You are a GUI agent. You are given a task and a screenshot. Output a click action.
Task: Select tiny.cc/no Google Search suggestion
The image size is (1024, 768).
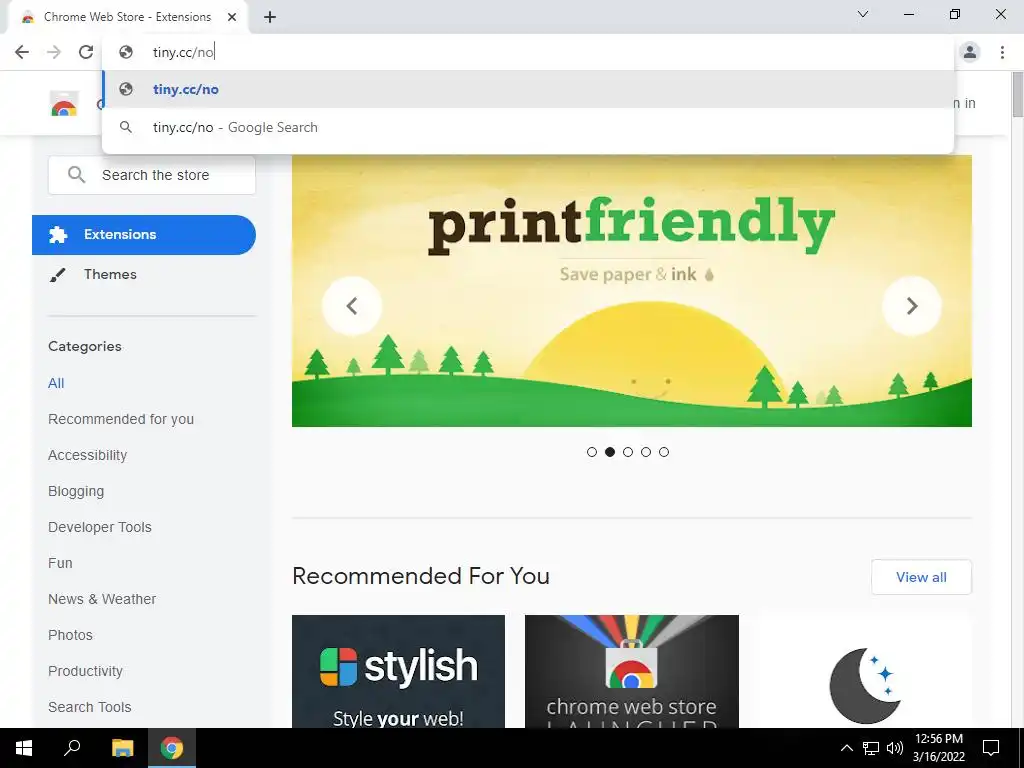click(x=528, y=127)
